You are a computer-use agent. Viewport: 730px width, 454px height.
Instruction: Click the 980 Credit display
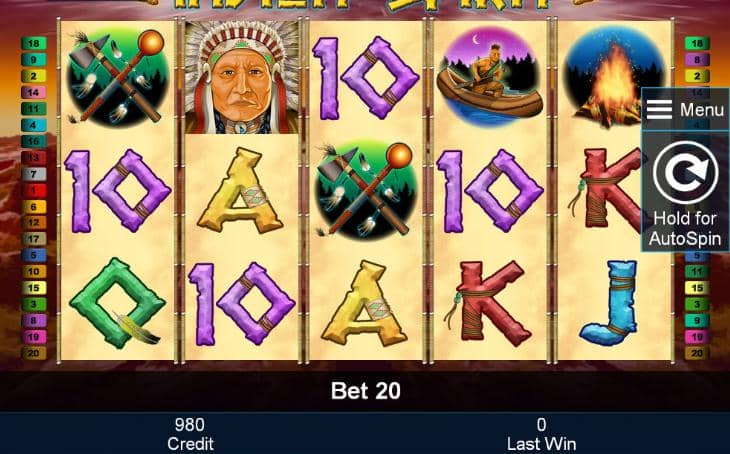coord(190,434)
